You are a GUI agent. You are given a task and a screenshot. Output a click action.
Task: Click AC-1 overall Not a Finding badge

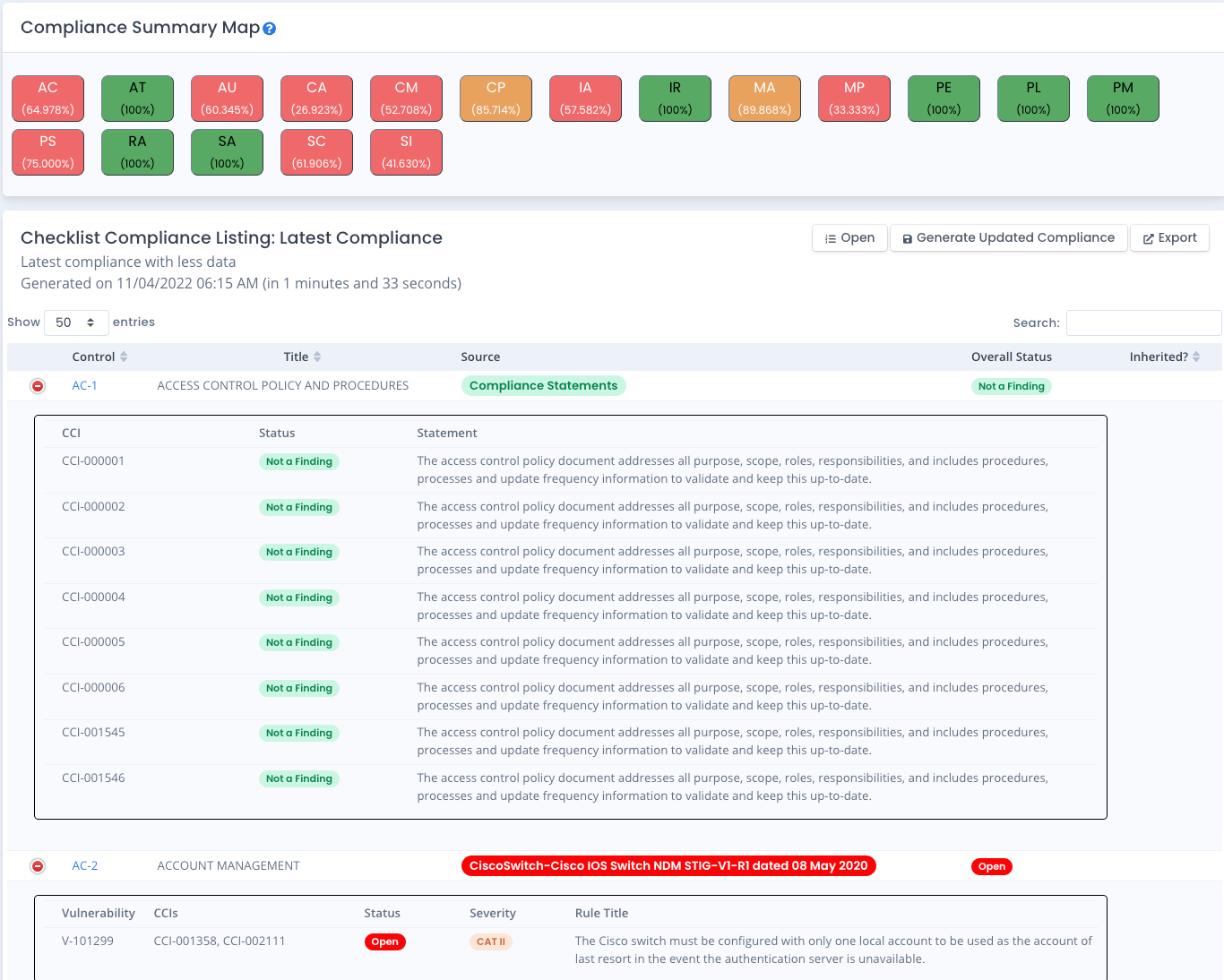coord(1012,387)
